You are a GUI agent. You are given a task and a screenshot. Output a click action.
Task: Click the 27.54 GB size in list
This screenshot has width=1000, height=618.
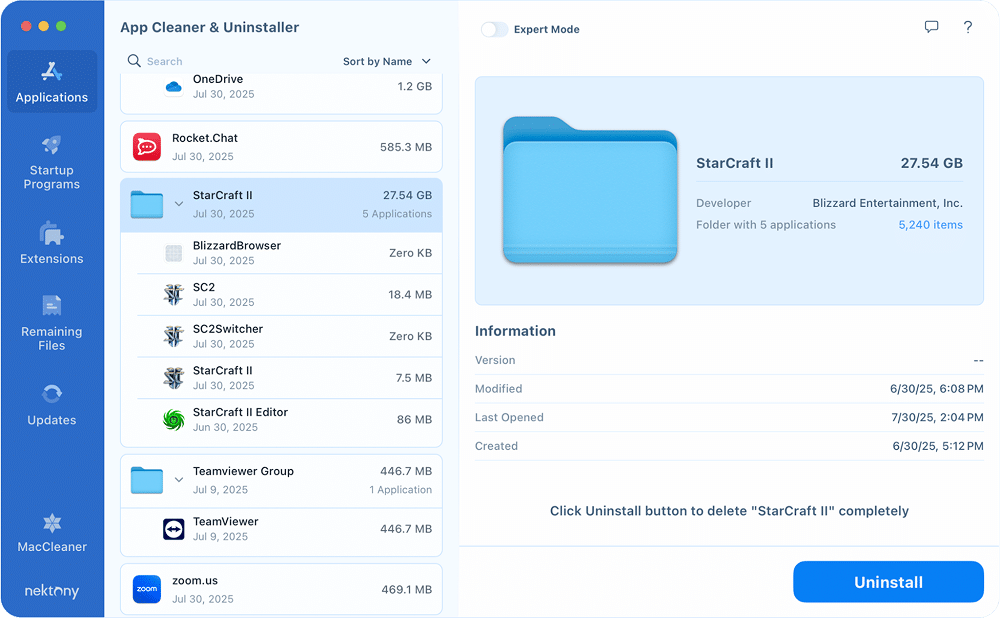point(407,195)
